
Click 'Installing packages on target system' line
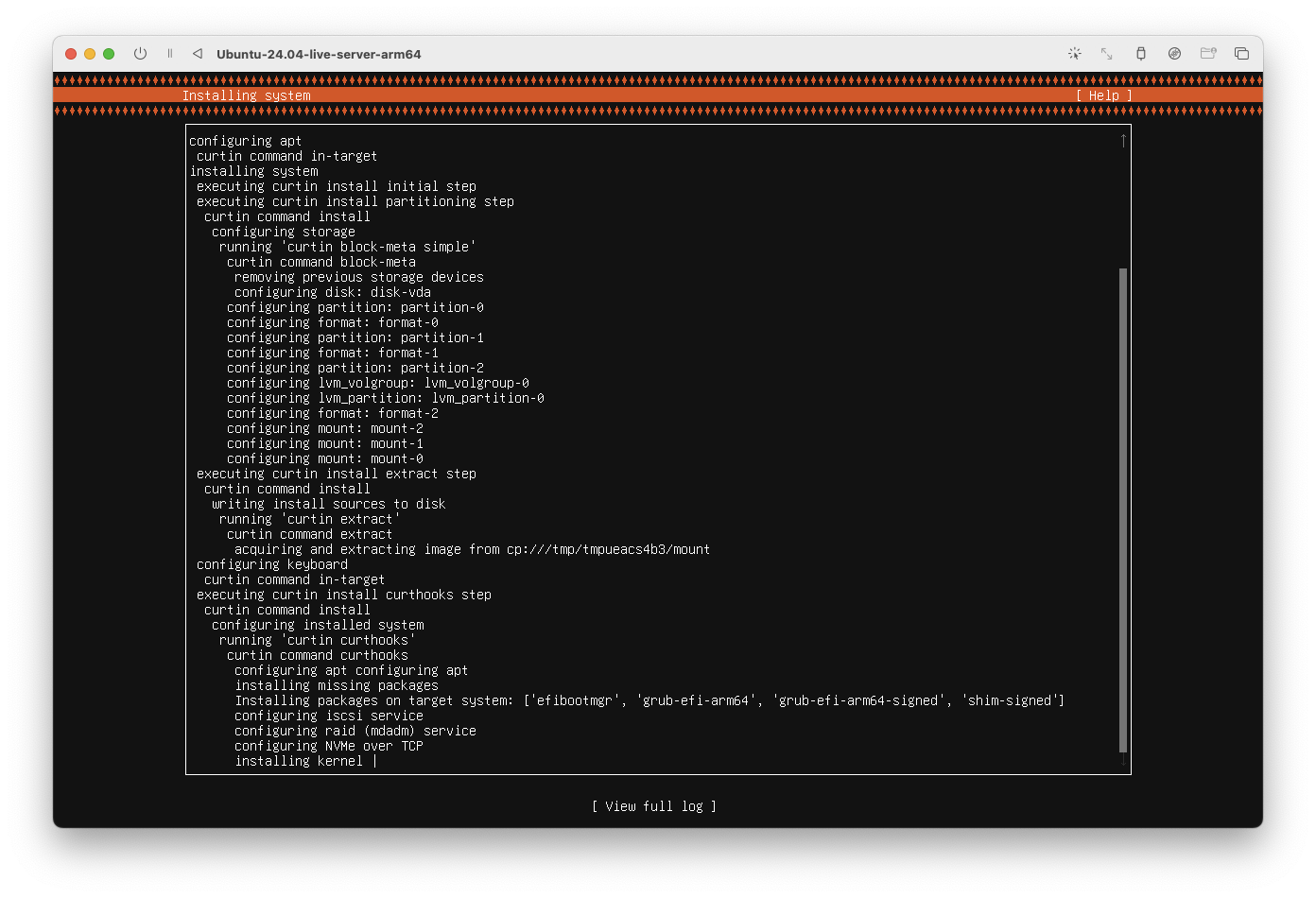click(650, 700)
